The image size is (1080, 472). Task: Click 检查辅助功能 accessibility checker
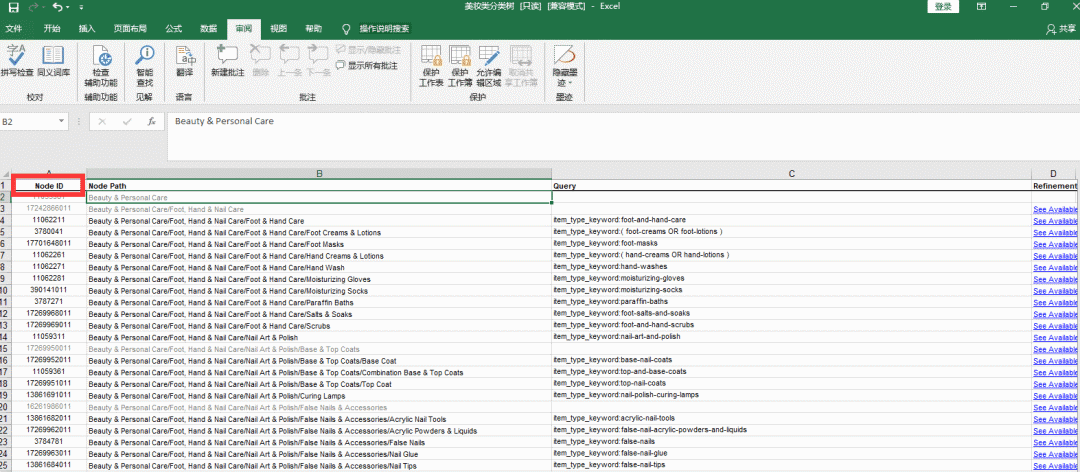101,66
